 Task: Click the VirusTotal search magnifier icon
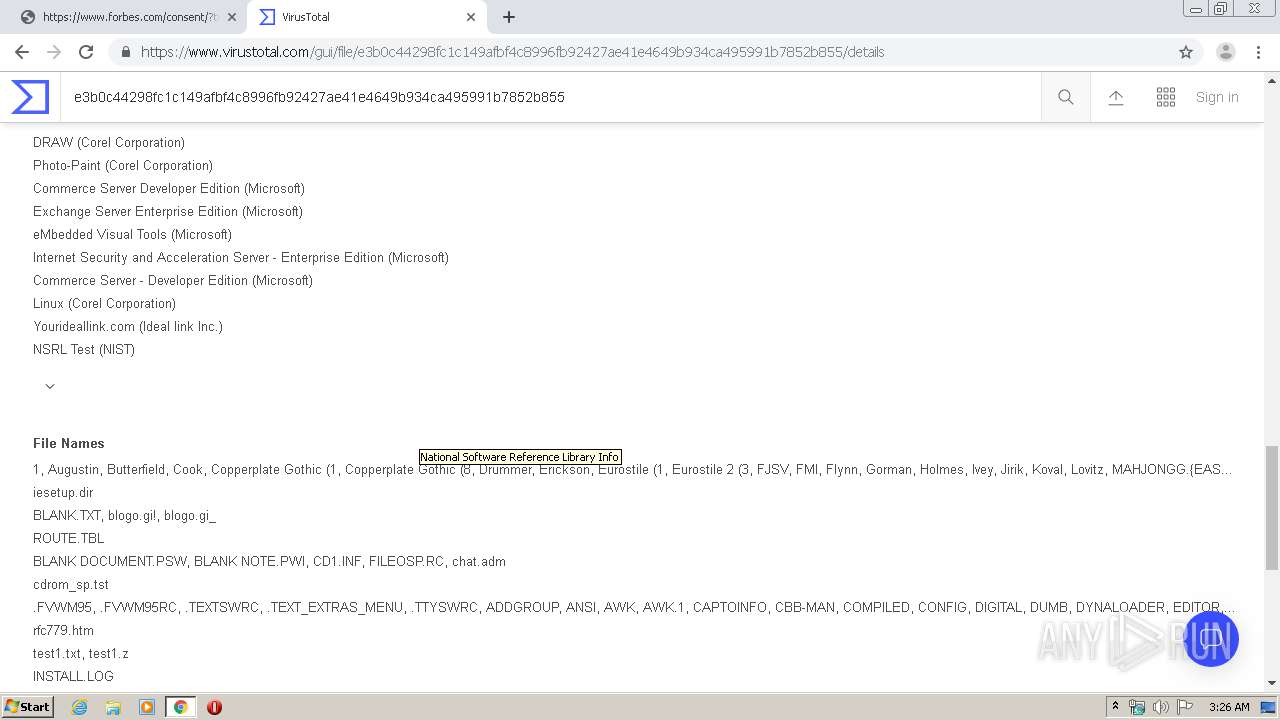pyautogui.click(x=1066, y=97)
